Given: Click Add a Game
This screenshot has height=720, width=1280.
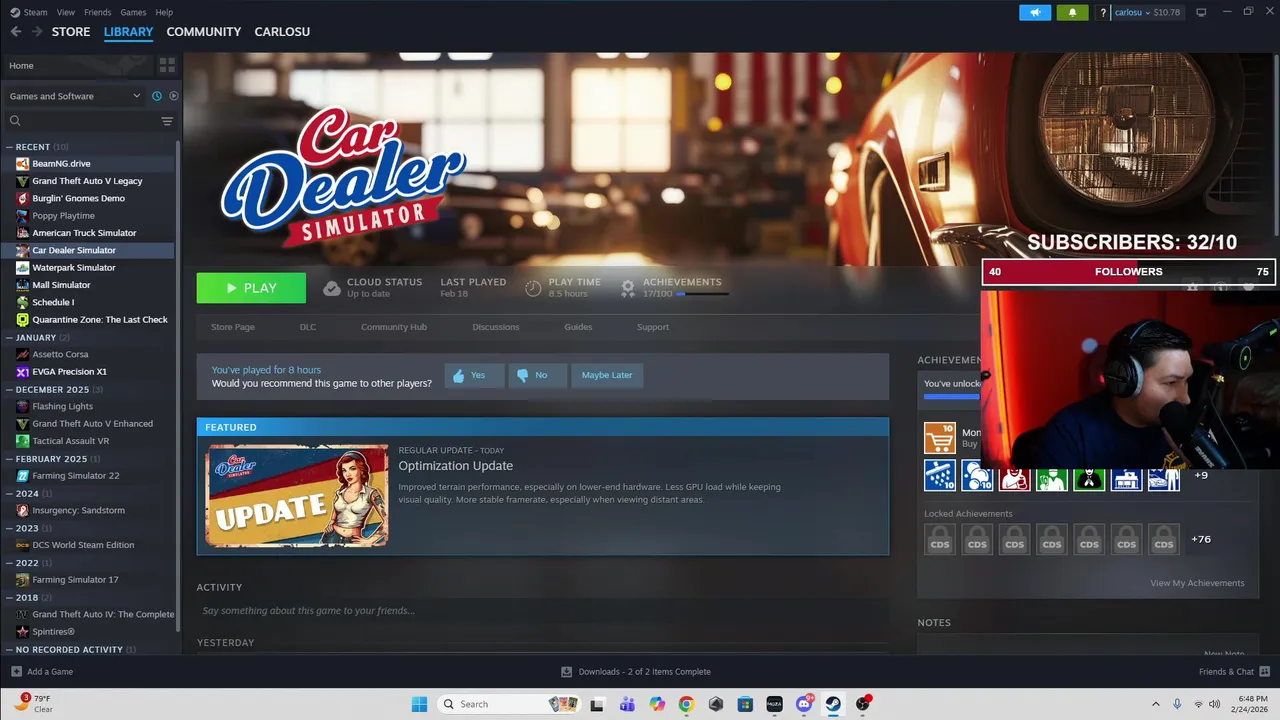Looking at the screenshot, I should pyautogui.click(x=42, y=672).
